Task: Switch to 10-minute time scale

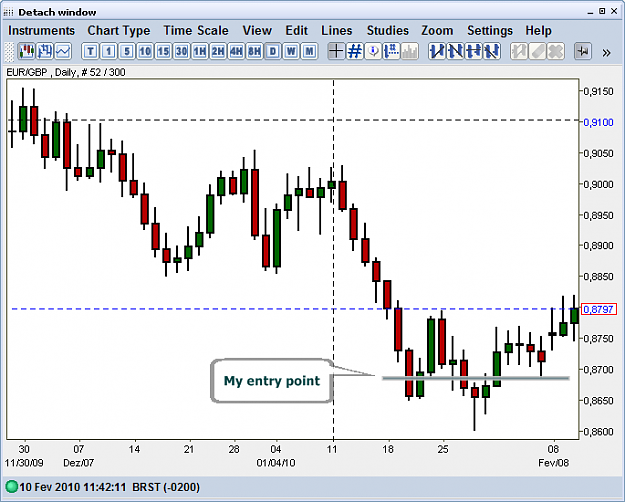Action: tap(145, 51)
